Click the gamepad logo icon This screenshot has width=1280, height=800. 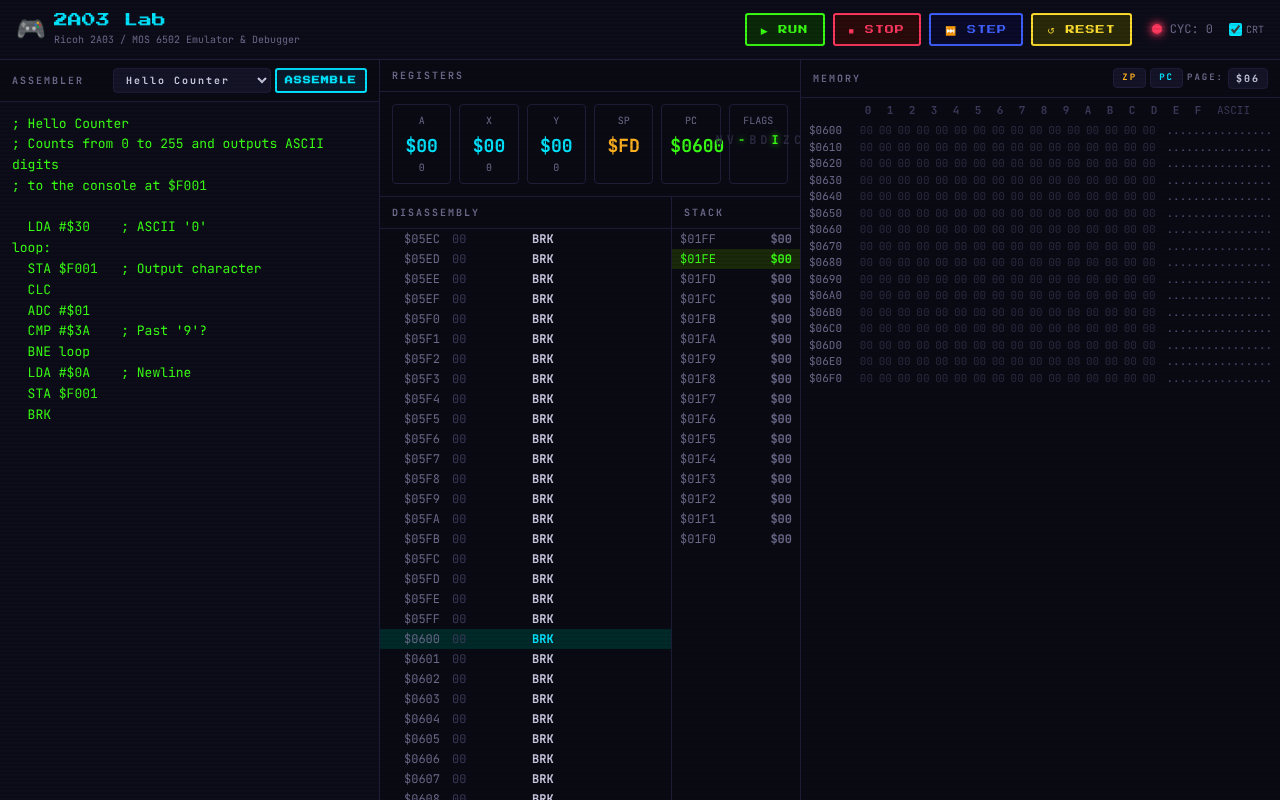[x=31, y=29]
